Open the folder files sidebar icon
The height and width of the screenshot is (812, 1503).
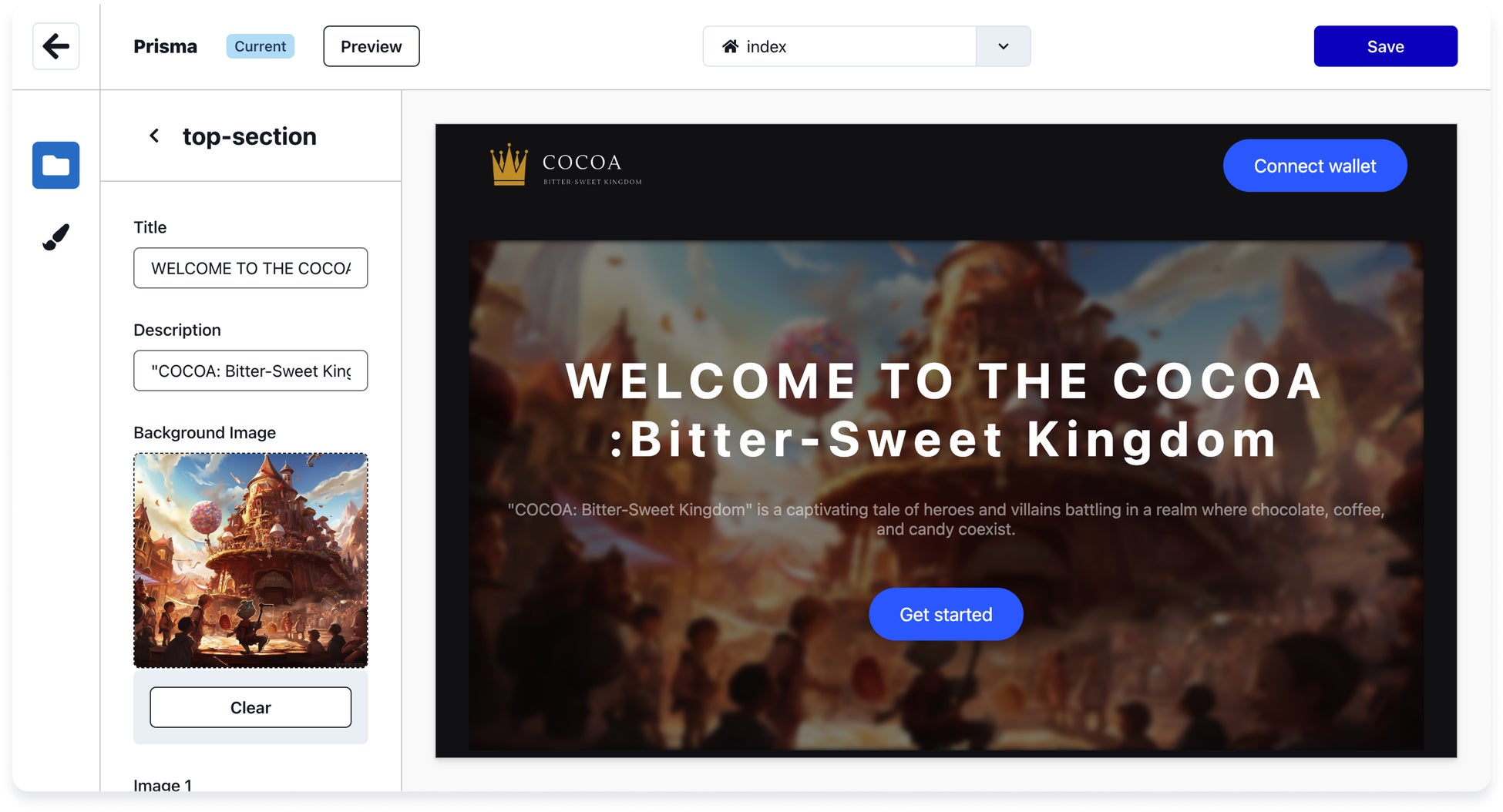55,165
